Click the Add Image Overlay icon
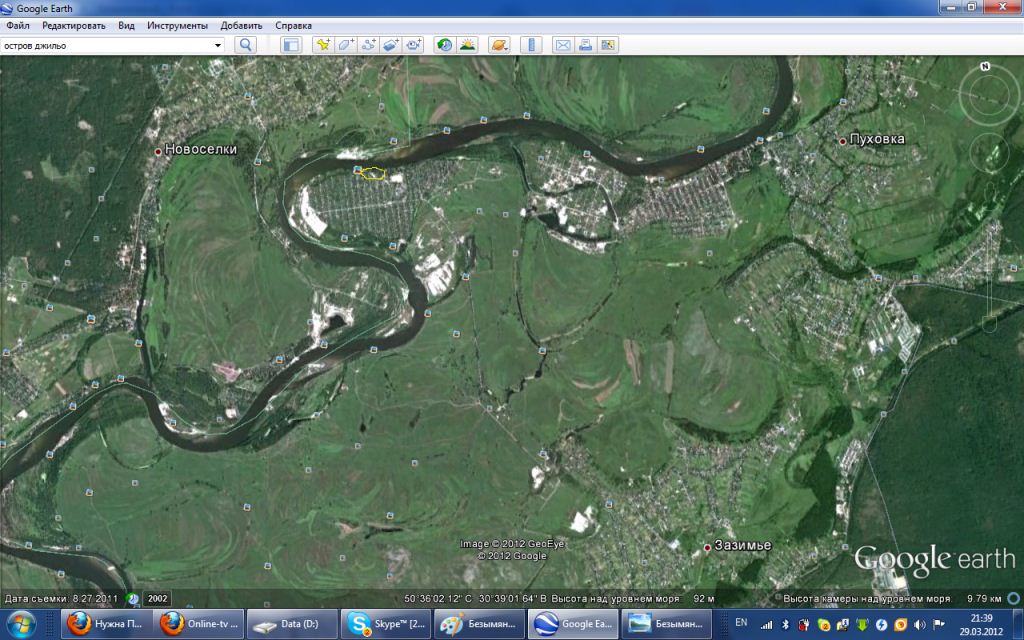 [x=391, y=45]
